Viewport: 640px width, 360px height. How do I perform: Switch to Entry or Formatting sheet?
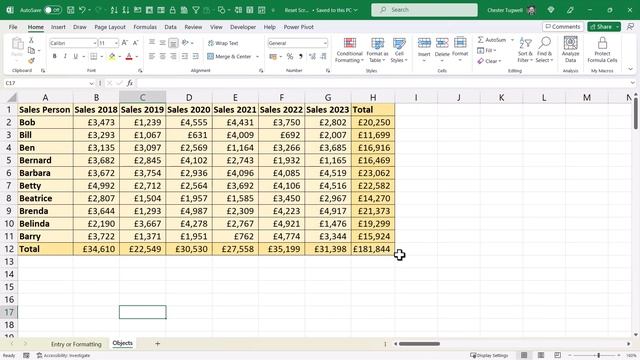76,344
